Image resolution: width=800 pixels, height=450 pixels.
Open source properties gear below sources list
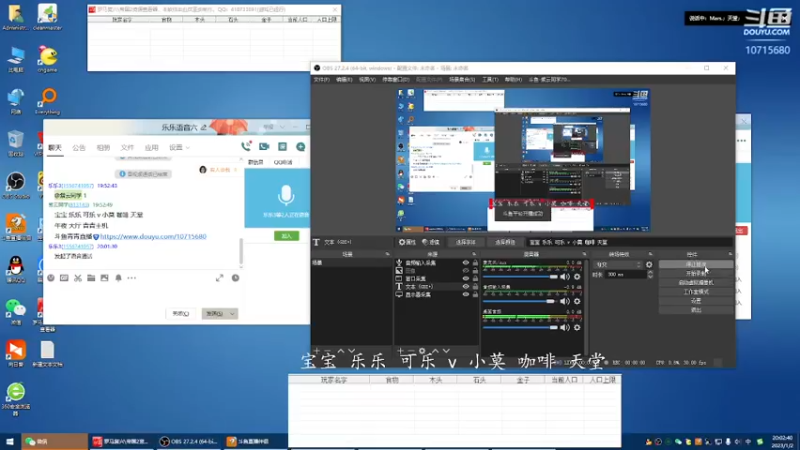[x=422, y=351]
